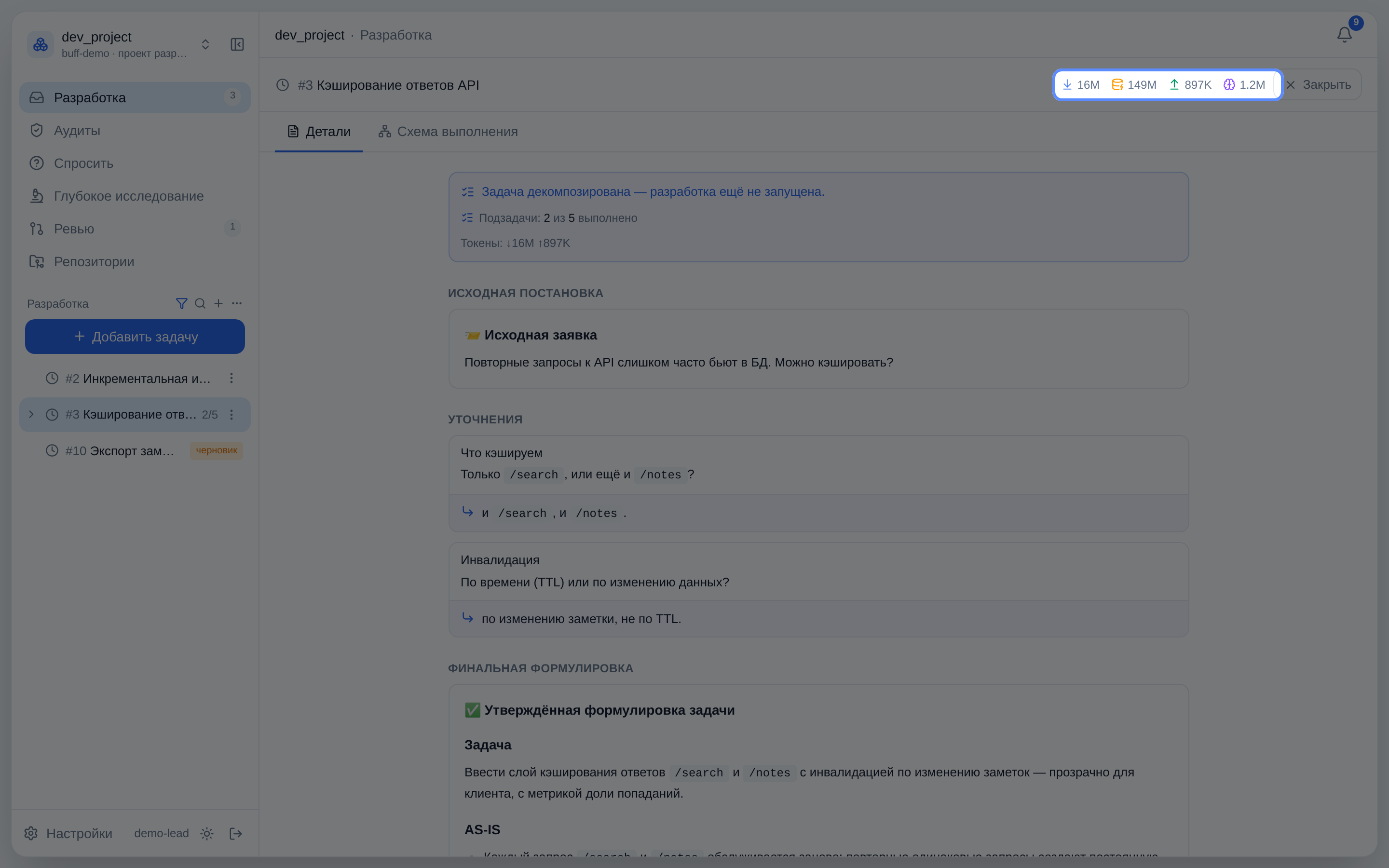
Task: Click the Ревью counter badge showing 1
Action: tap(232, 227)
